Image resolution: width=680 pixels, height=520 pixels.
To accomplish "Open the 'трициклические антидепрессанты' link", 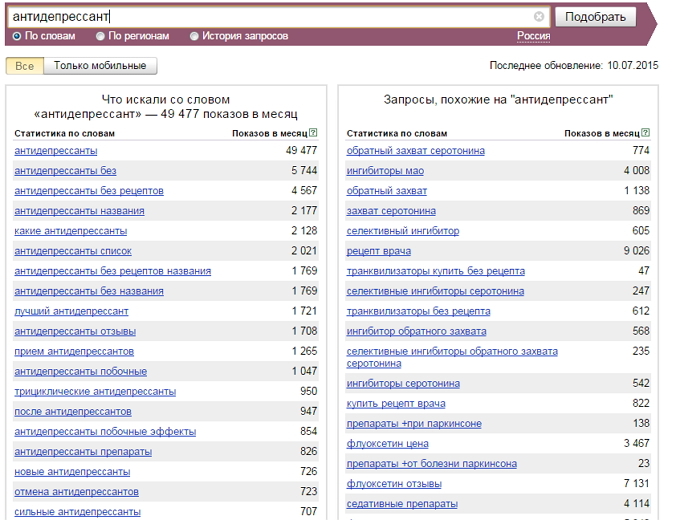I will pos(95,392).
